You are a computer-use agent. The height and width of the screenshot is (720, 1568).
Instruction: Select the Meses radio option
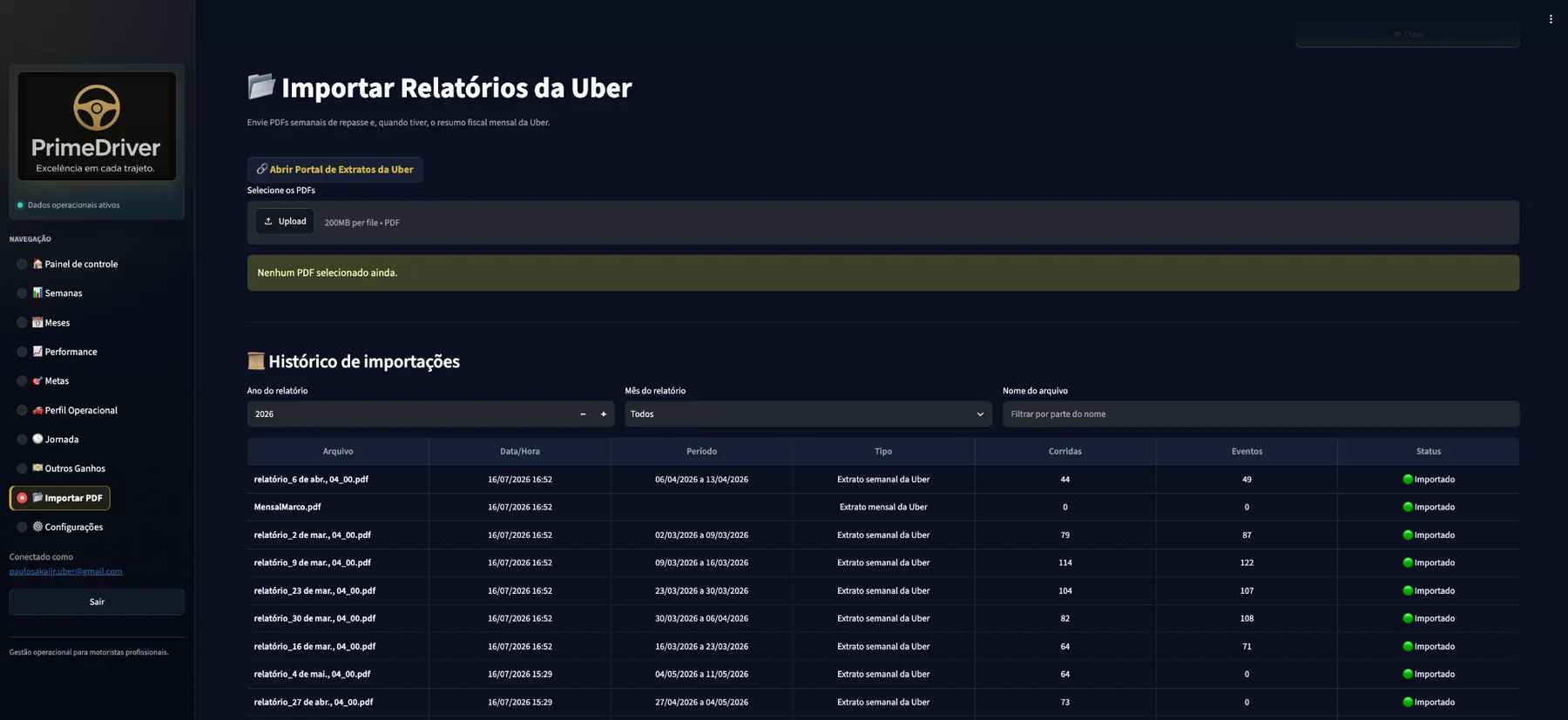tap(22, 322)
